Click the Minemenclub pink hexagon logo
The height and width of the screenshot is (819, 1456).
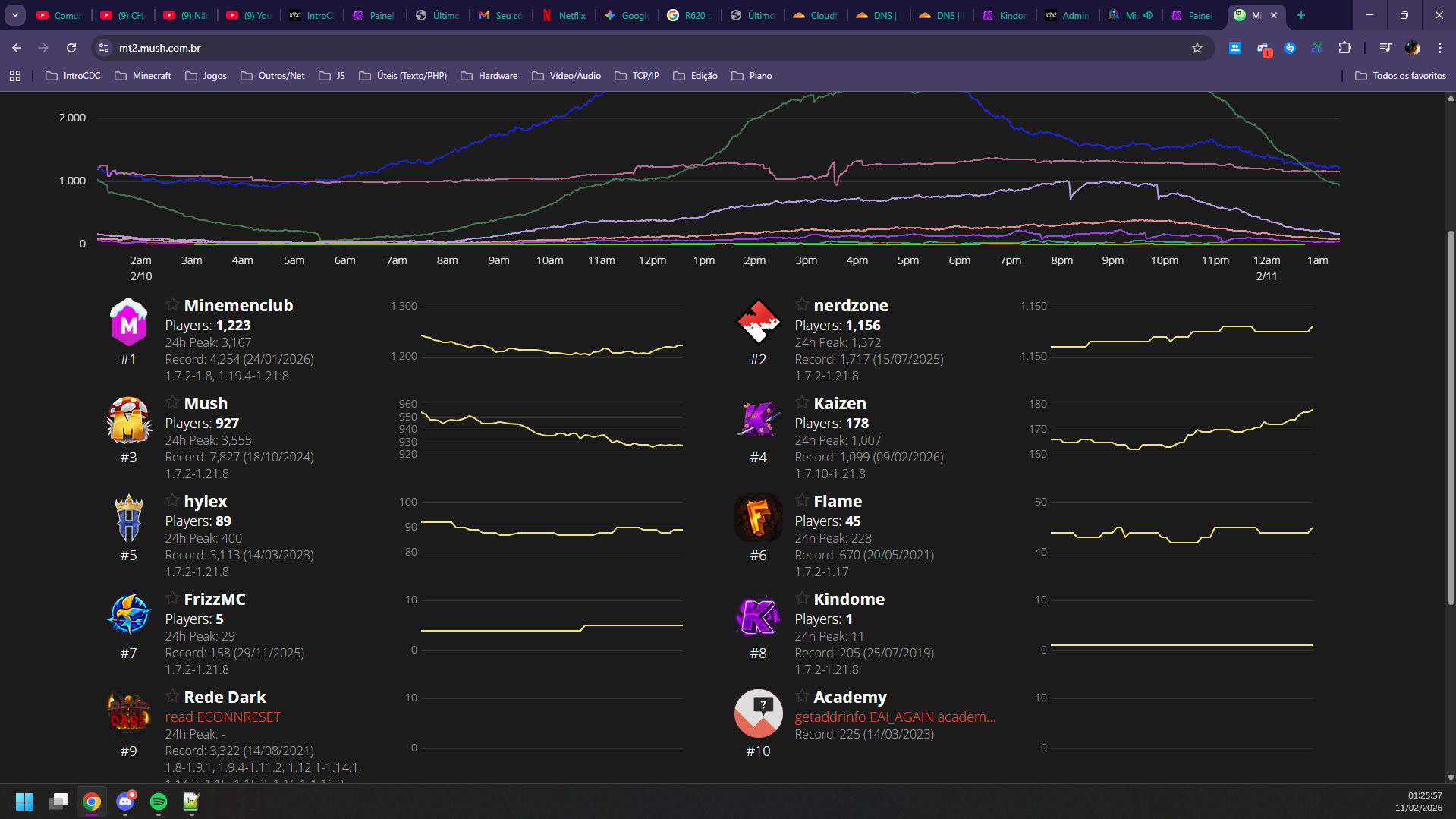point(128,323)
